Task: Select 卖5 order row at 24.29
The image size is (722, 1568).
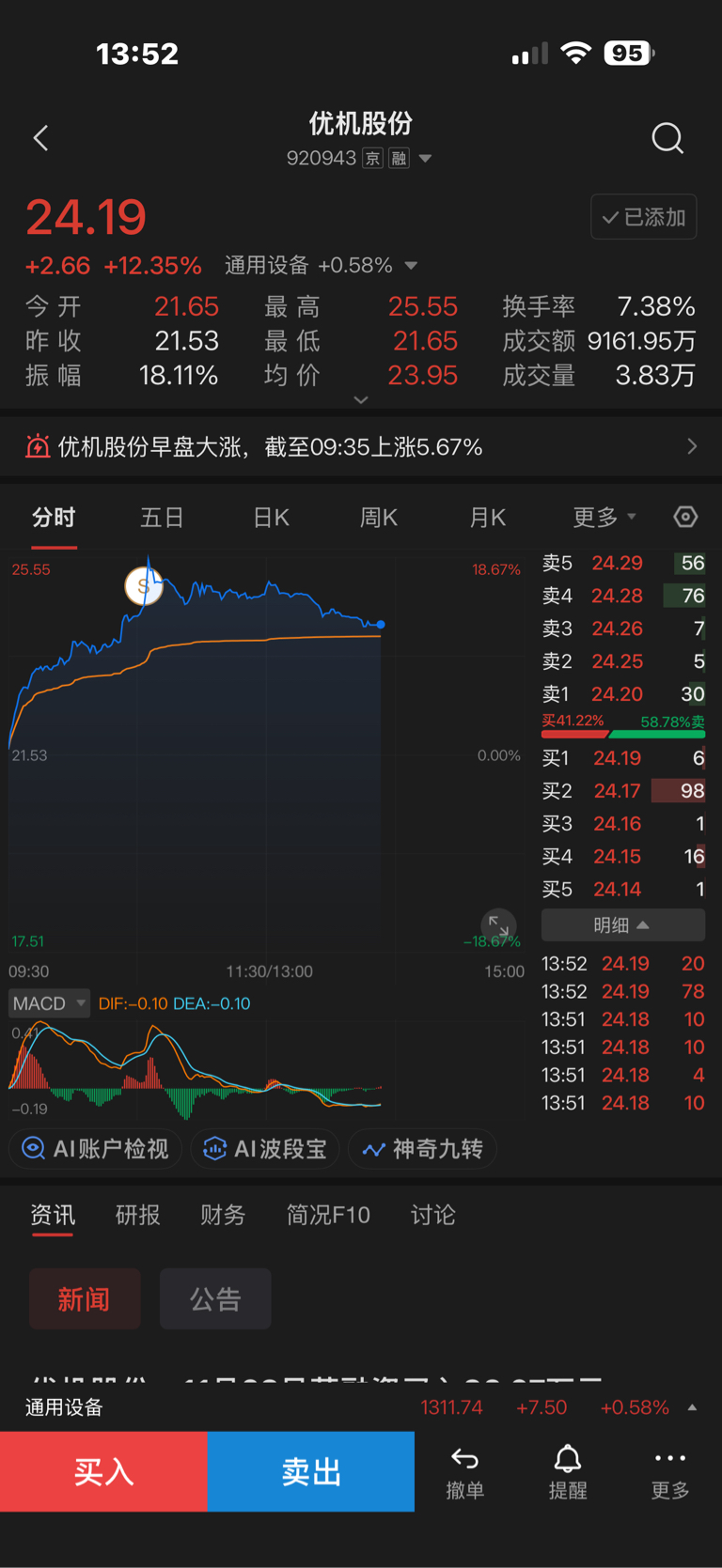Action: (x=622, y=563)
